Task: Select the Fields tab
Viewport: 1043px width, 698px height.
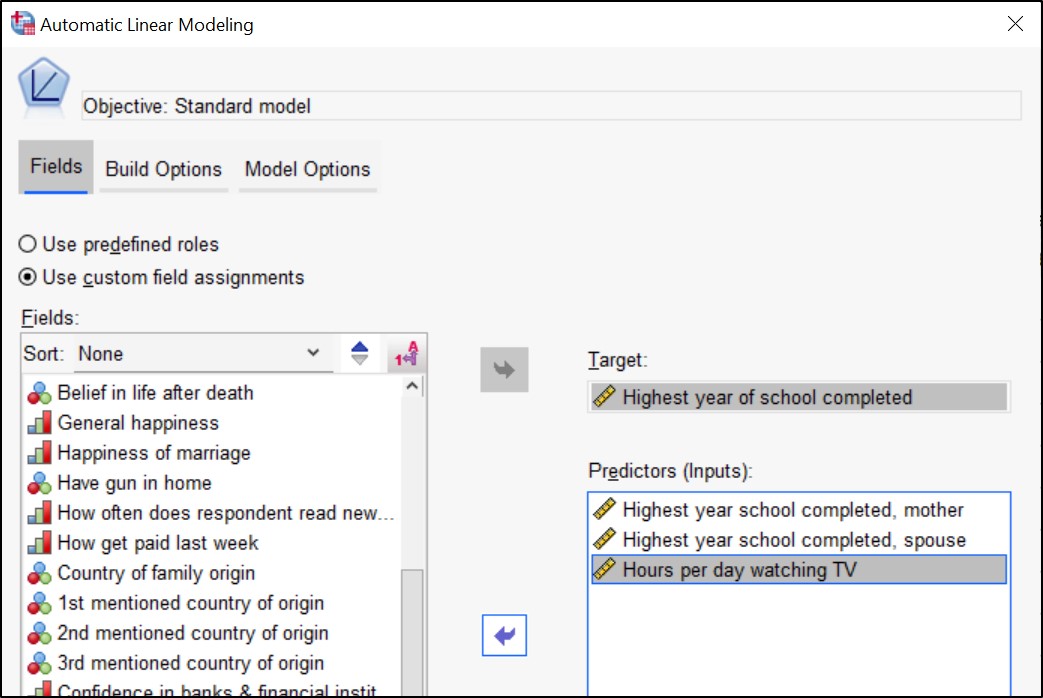Action: pyautogui.click(x=55, y=169)
